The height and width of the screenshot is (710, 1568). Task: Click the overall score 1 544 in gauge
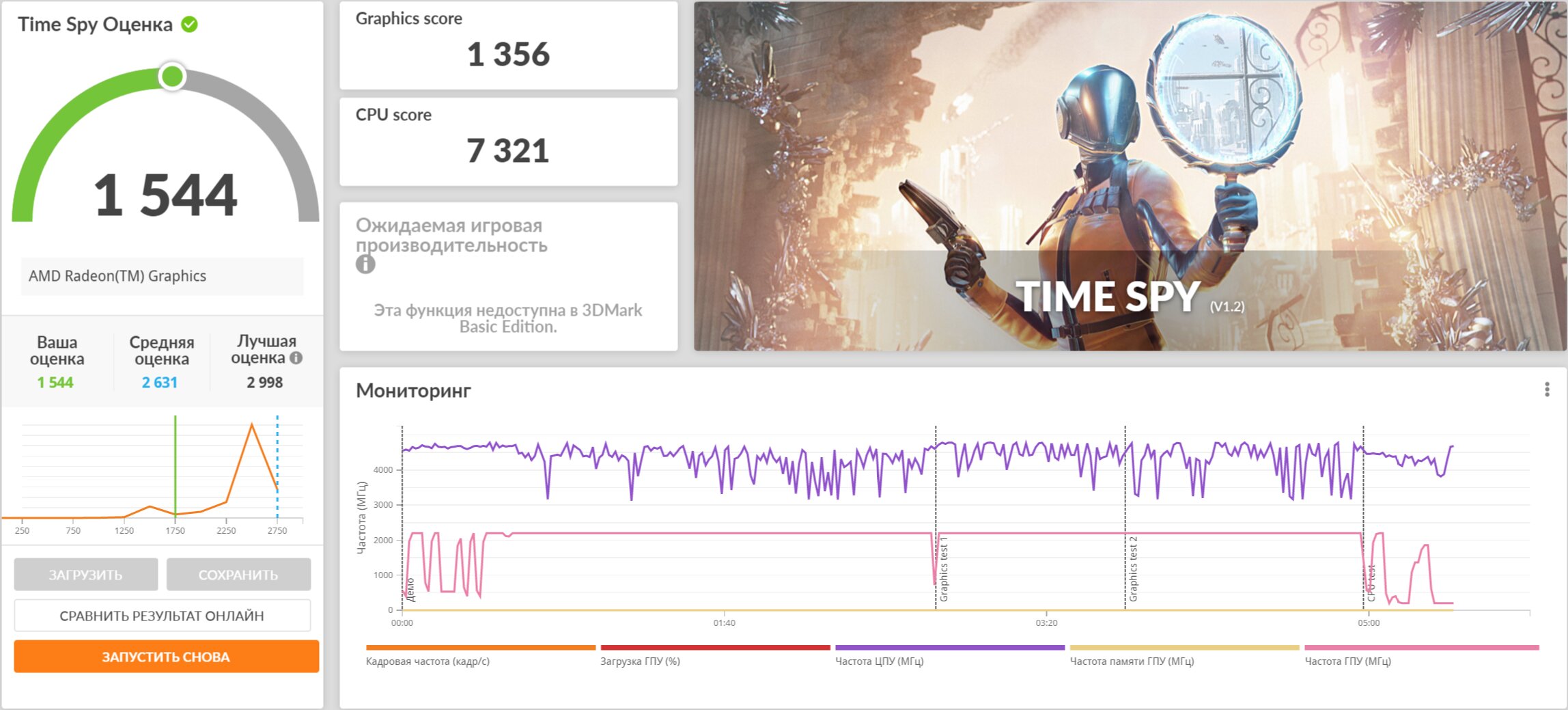point(165,195)
